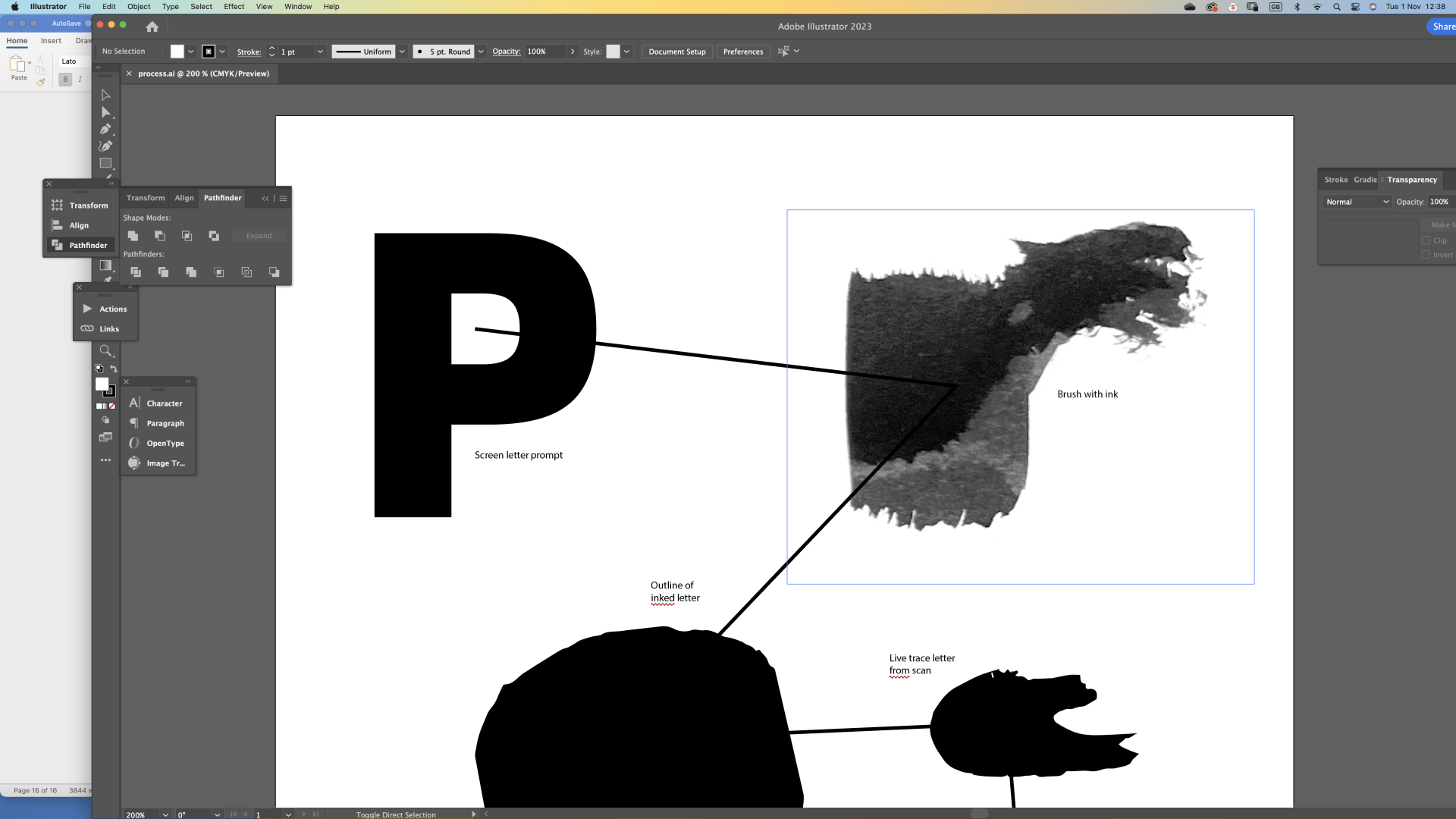Click the Divide pathfinder icon

pyautogui.click(x=136, y=272)
